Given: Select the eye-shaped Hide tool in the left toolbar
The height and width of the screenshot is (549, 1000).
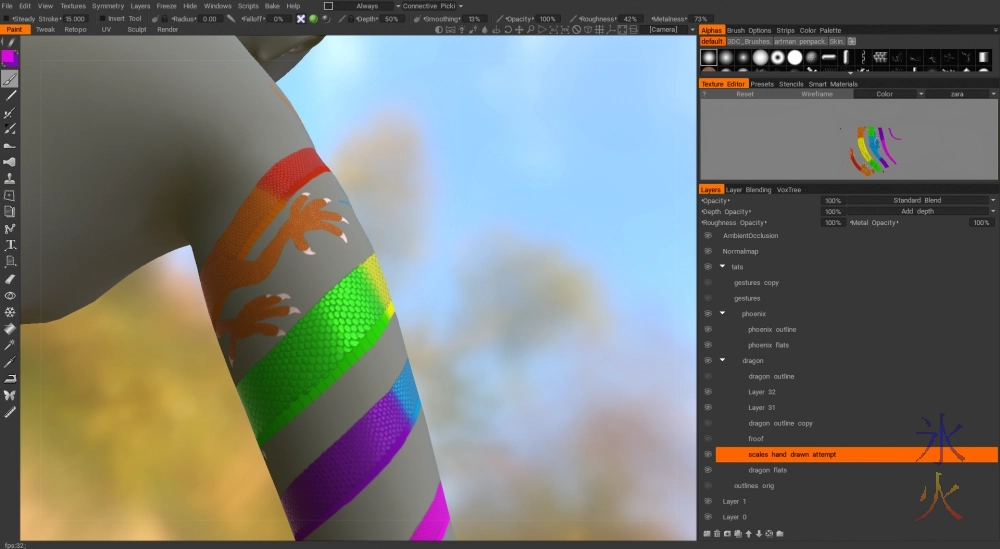Looking at the screenshot, I should tap(10, 296).
